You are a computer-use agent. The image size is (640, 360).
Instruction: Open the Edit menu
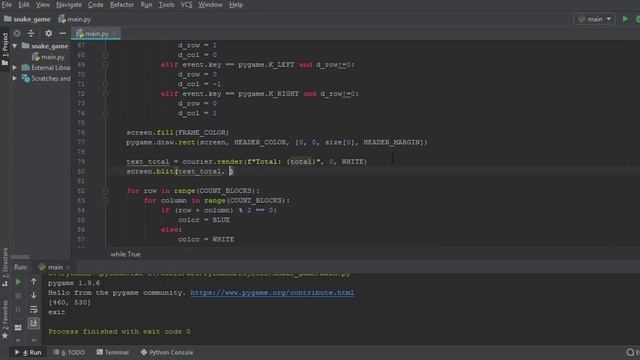(24, 5)
